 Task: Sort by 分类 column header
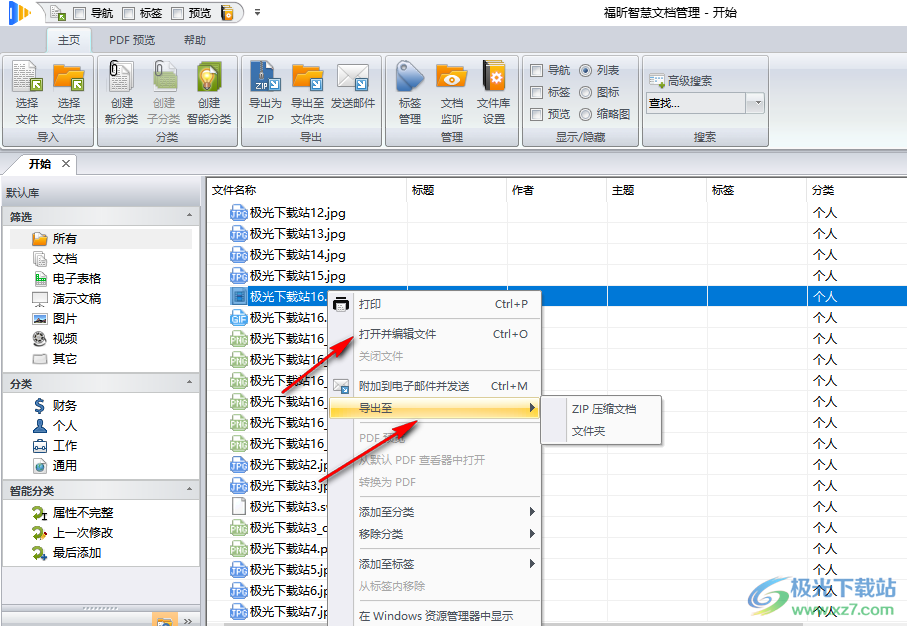click(x=857, y=190)
